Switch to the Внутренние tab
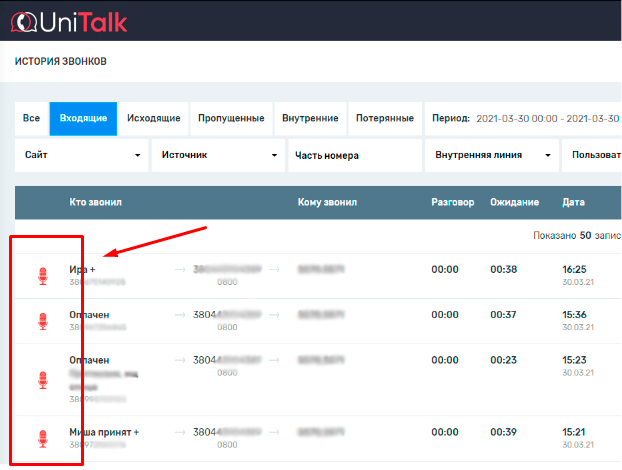The height and width of the screenshot is (470, 622). tap(310, 118)
